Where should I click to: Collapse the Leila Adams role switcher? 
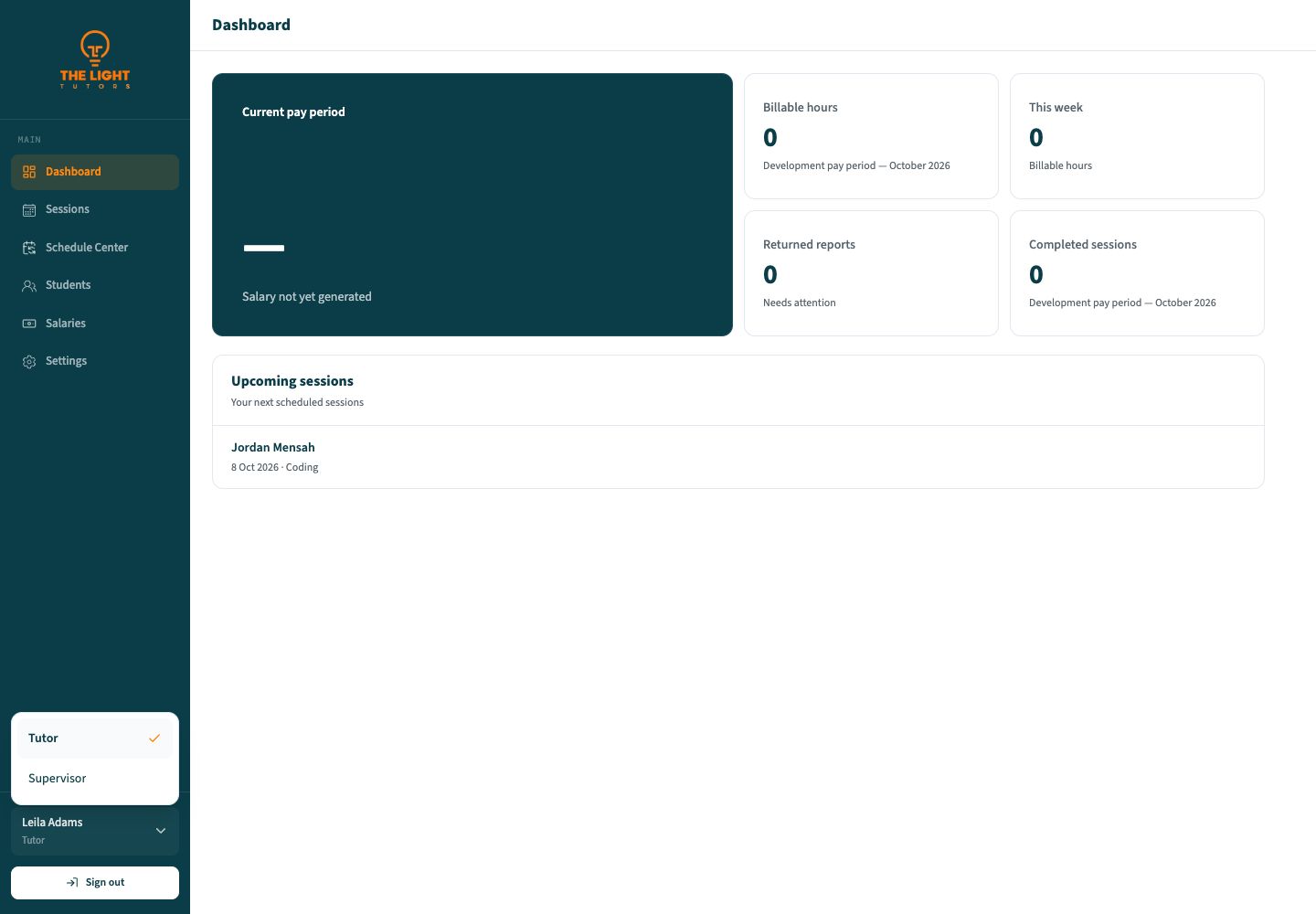pos(95,831)
